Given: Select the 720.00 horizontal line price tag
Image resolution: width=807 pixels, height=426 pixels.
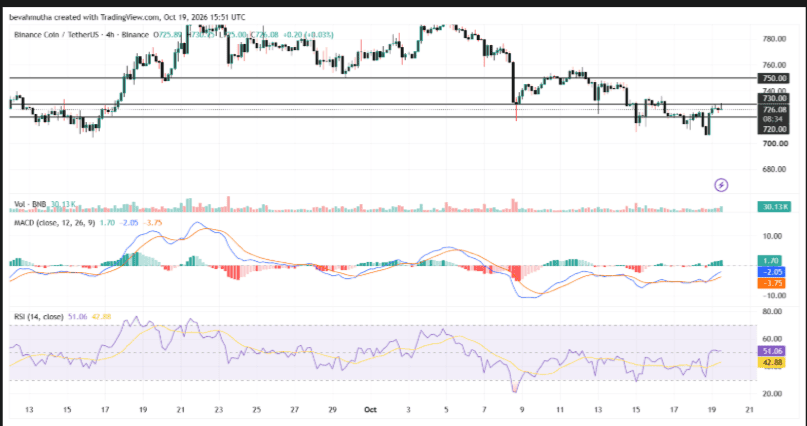Looking at the screenshot, I should 773,129.
